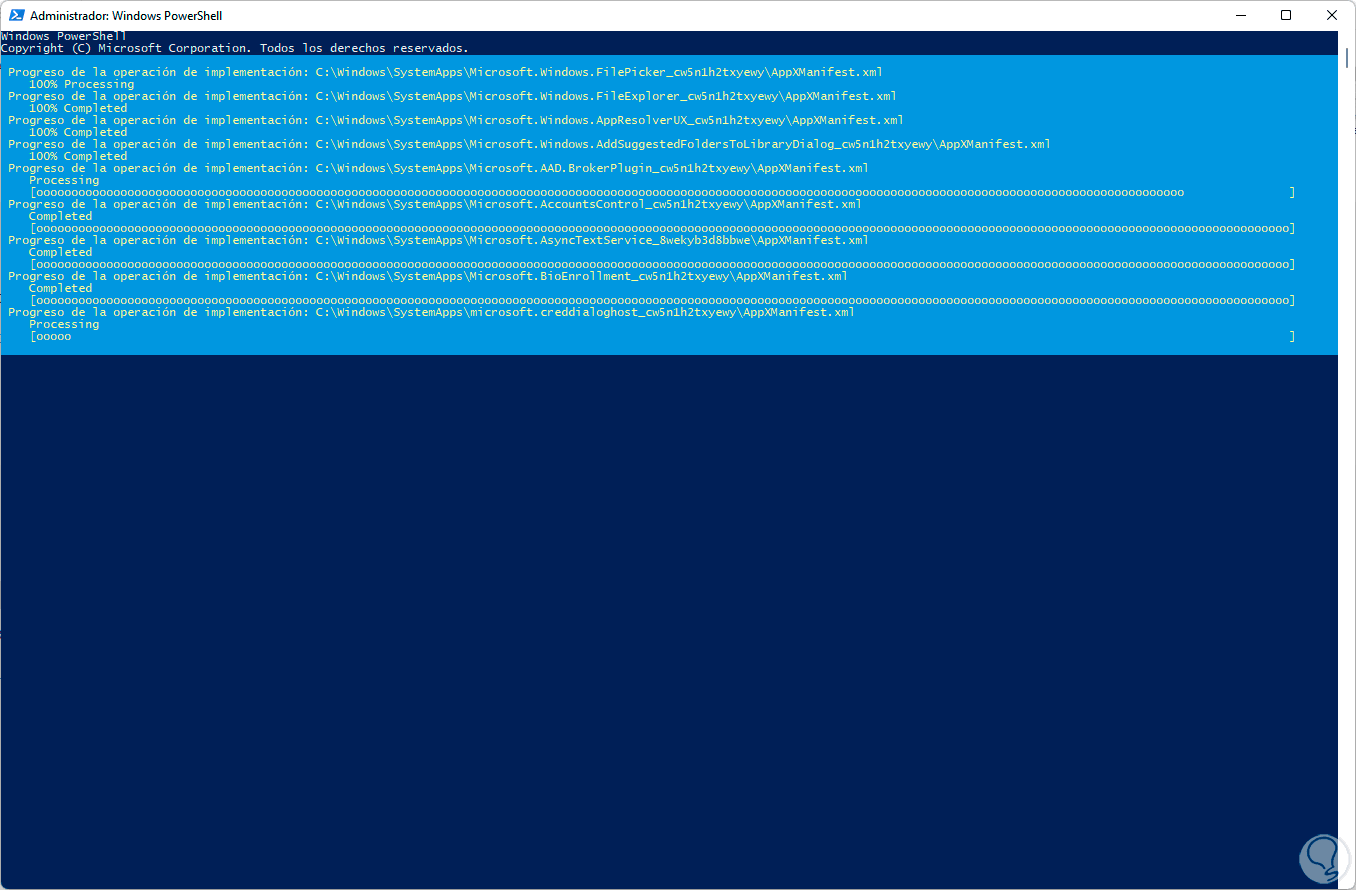Click the nearly empty progress bar under creddialoghost

point(663,336)
